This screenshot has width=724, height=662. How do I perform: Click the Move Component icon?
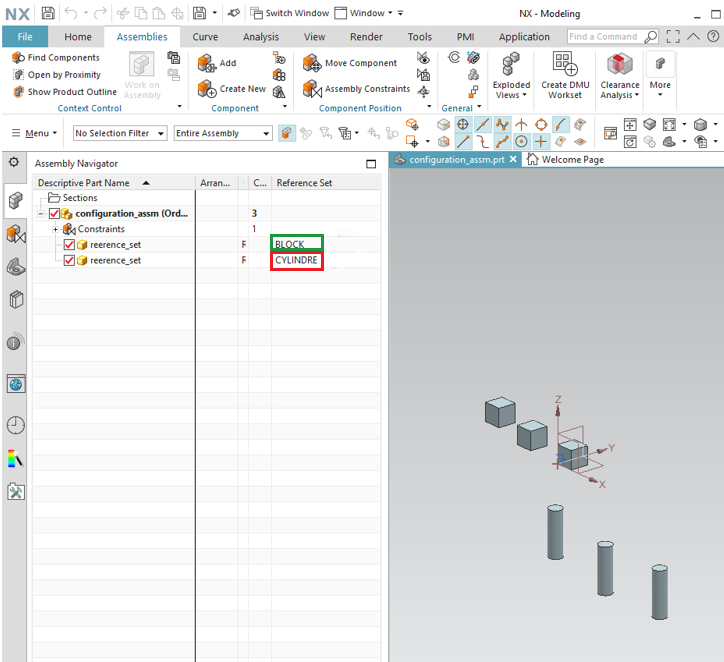pyautogui.click(x=312, y=63)
